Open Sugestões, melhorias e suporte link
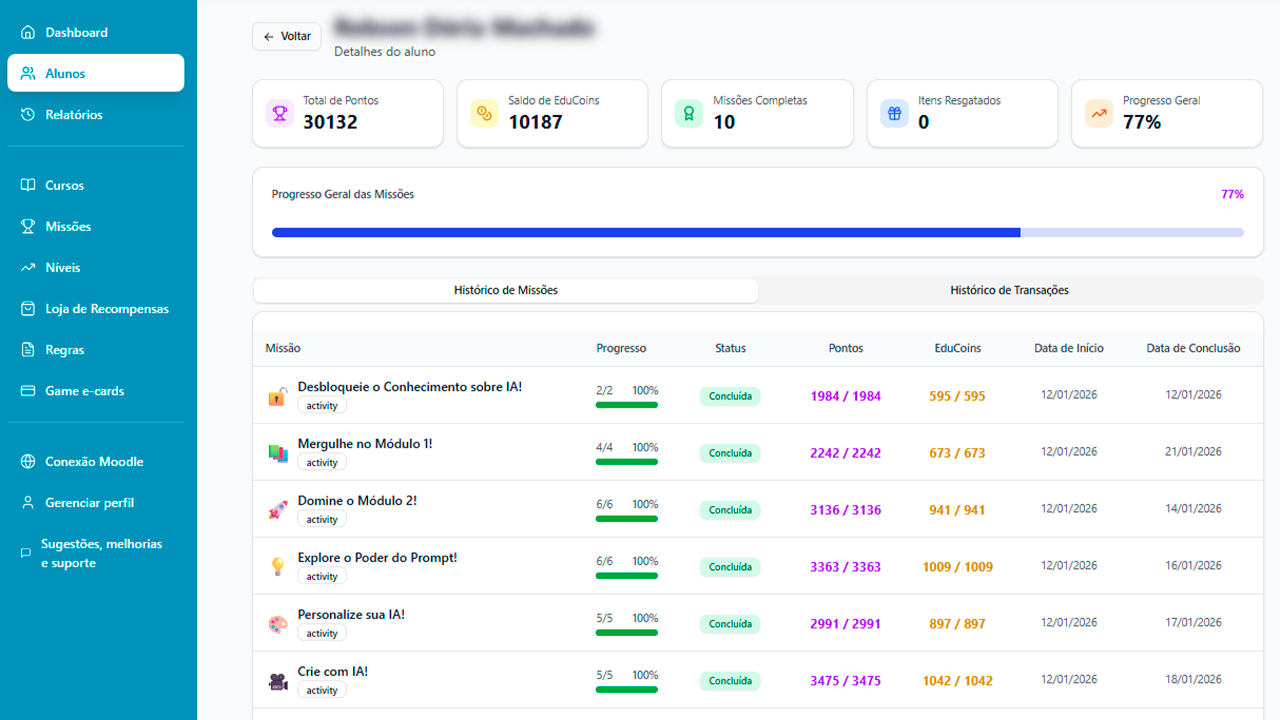Viewport: 1280px width, 720px height. pos(101,553)
